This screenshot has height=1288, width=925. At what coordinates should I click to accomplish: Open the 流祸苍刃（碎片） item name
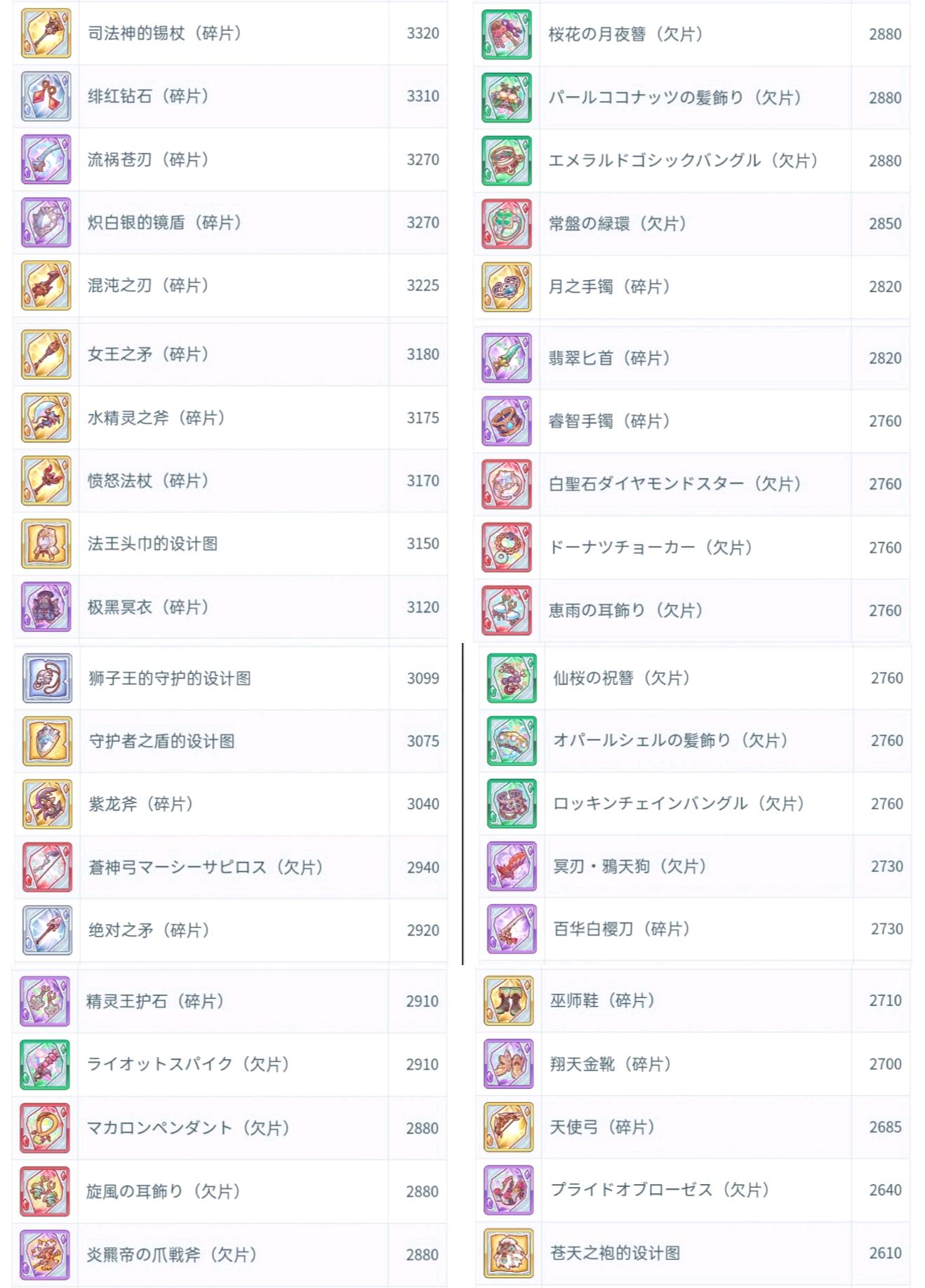click(x=148, y=159)
